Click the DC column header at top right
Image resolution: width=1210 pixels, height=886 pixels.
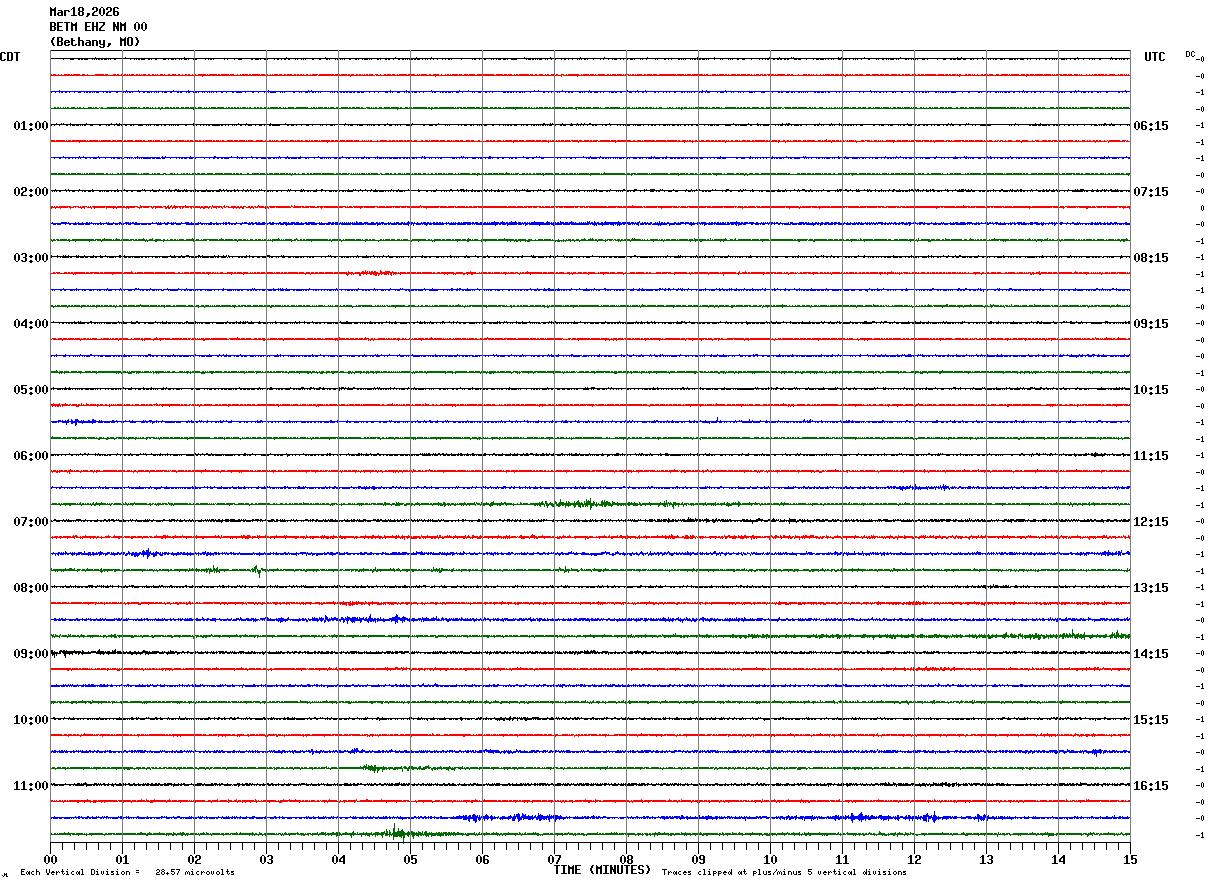click(1190, 54)
